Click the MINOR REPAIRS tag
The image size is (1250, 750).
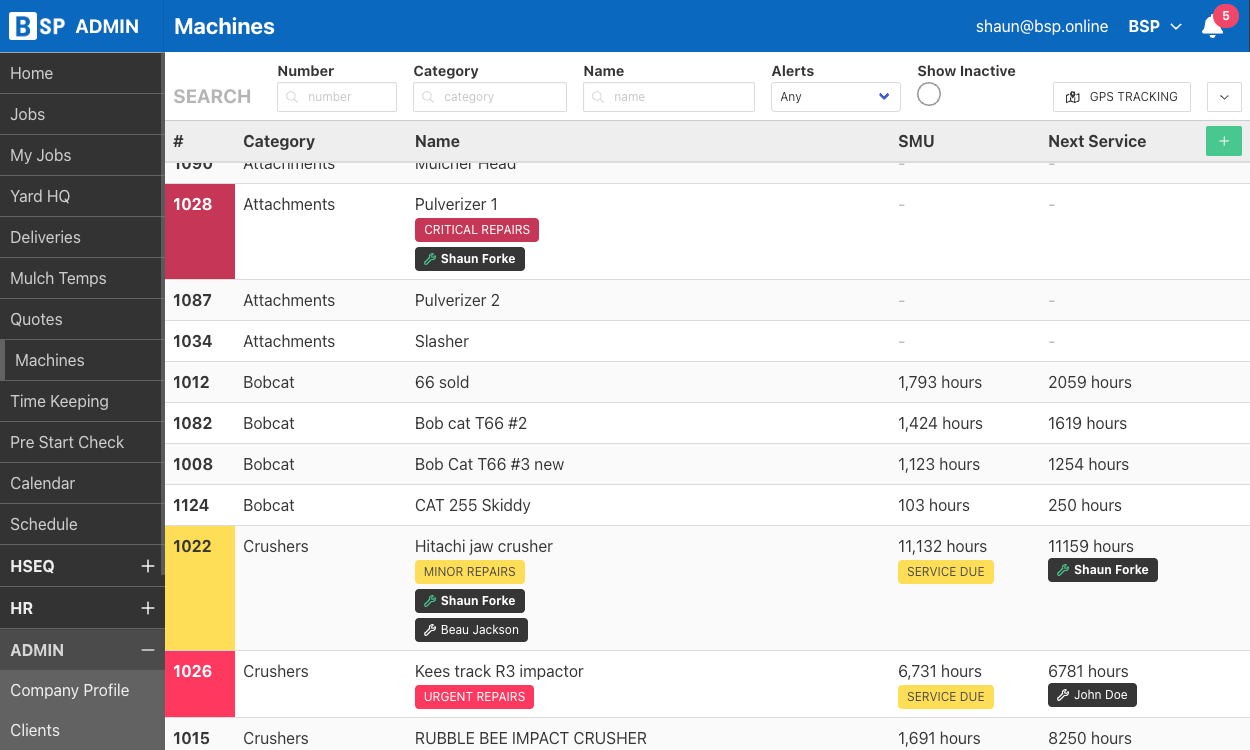(x=470, y=572)
